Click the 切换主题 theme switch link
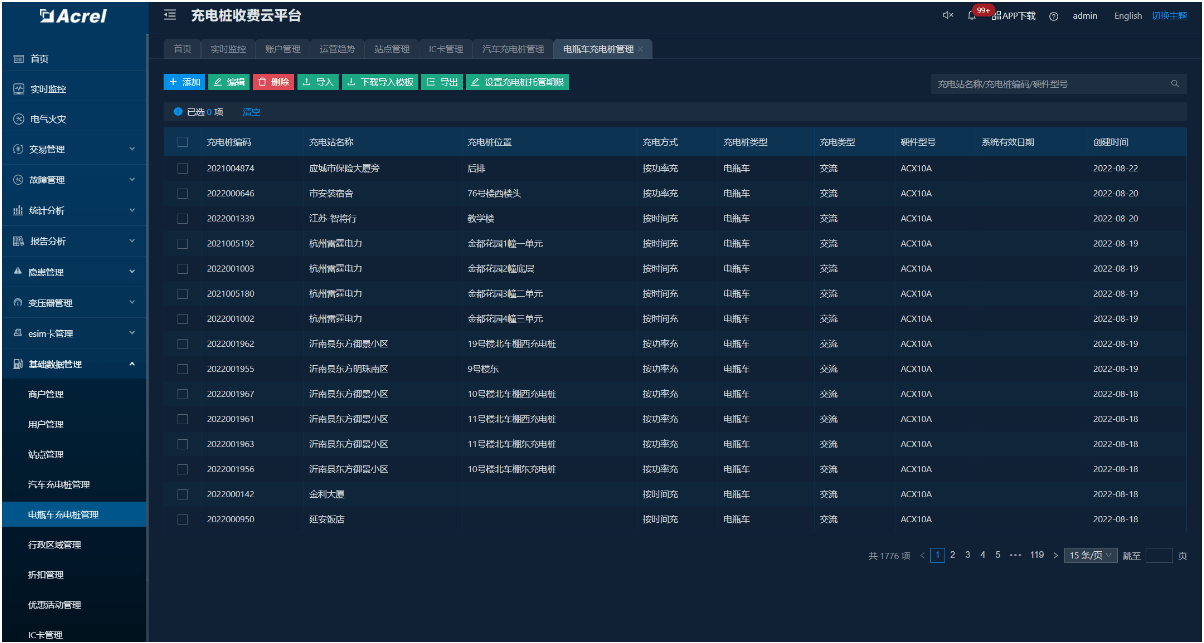 [x=1169, y=16]
